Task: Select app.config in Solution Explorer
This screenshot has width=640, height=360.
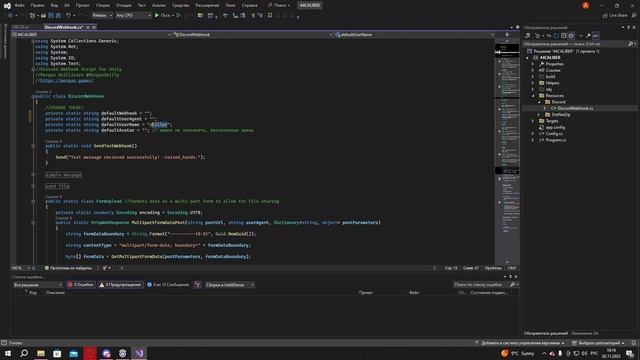Action: coord(555,127)
